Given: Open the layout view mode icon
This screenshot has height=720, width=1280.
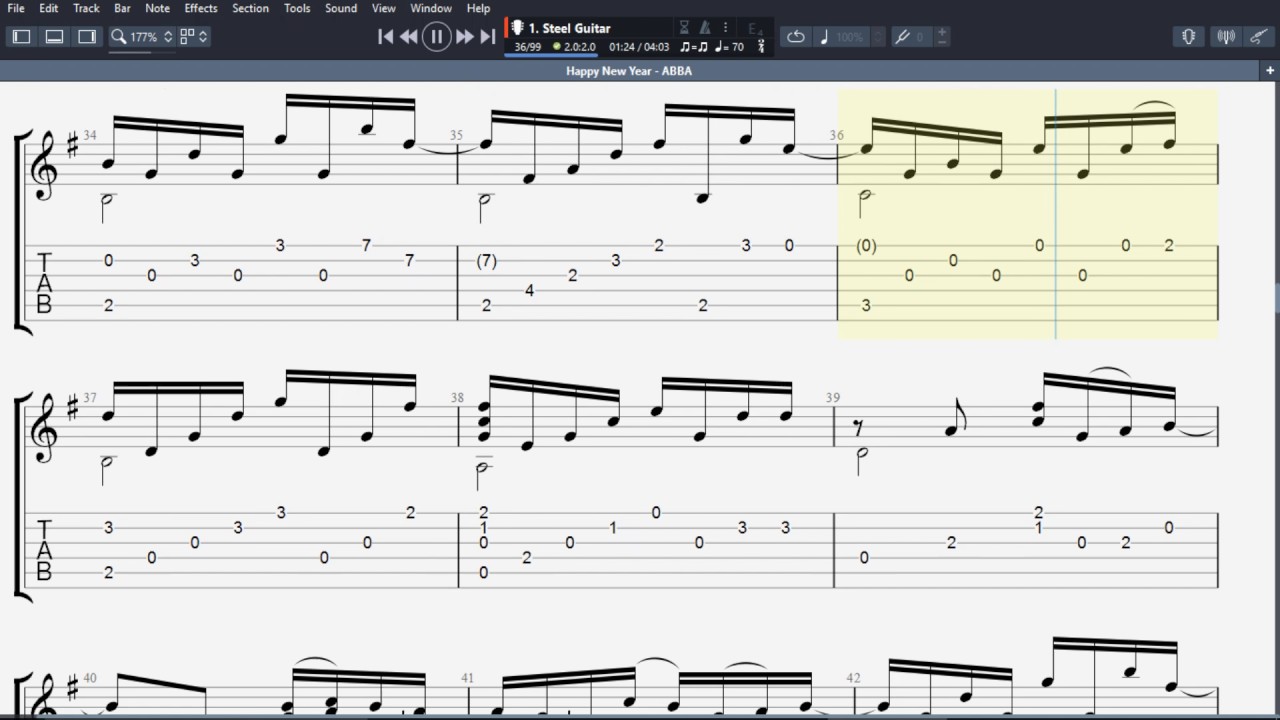Looking at the screenshot, I should pos(187,37).
